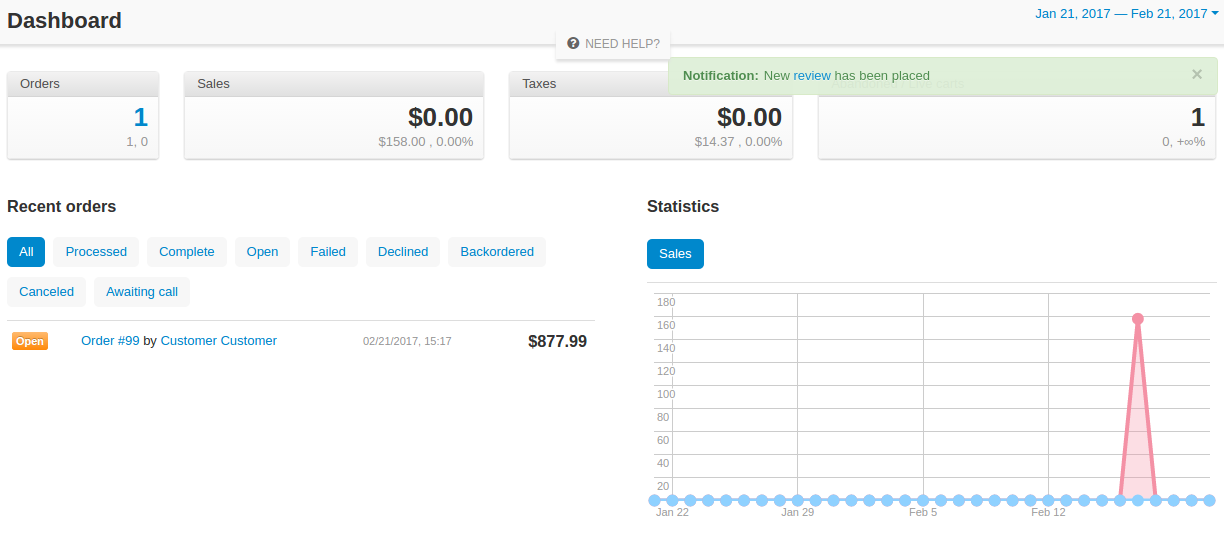Open the review link in notification
This screenshot has width=1224, height=533.
[812, 75]
